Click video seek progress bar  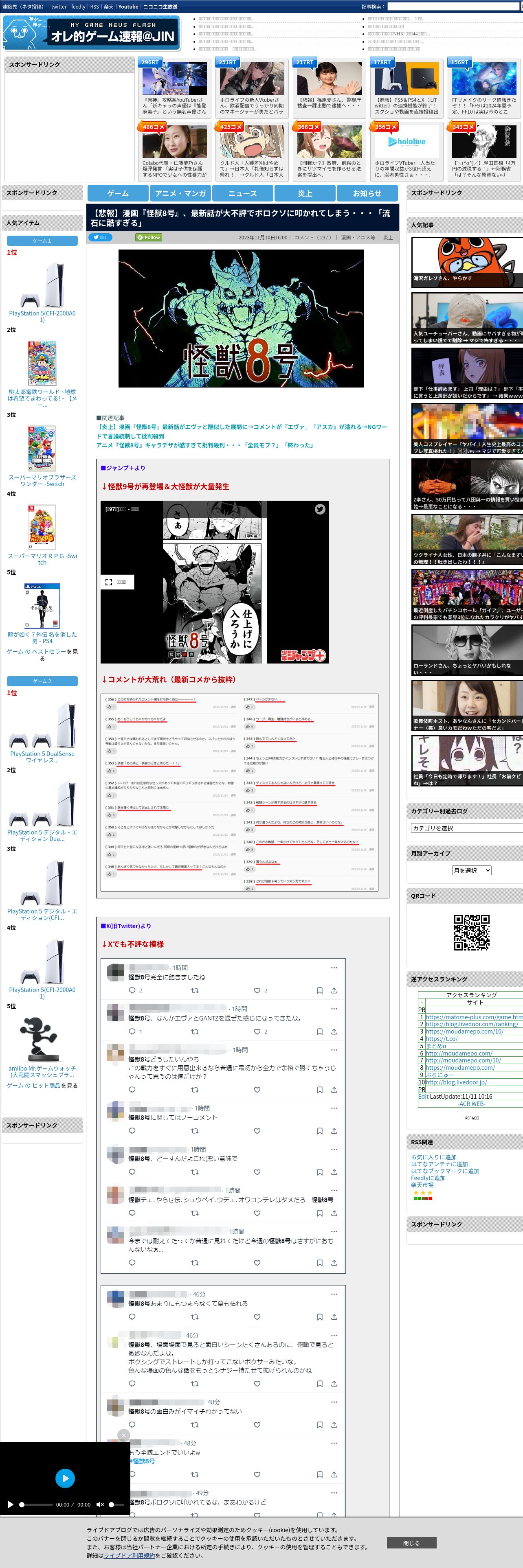[x=37, y=1504]
